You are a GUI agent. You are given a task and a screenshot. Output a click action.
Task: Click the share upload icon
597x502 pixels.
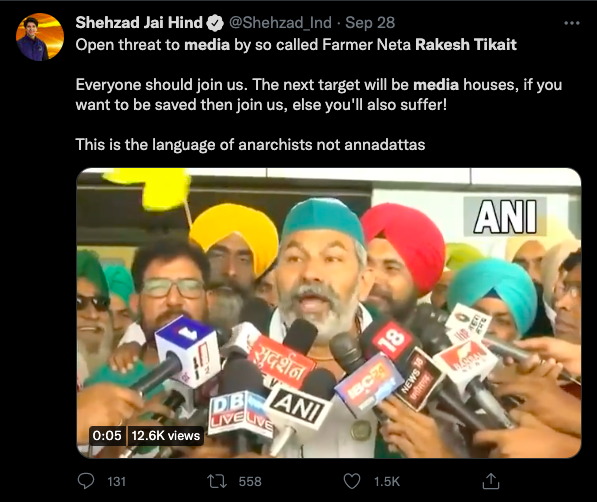click(x=491, y=481)
